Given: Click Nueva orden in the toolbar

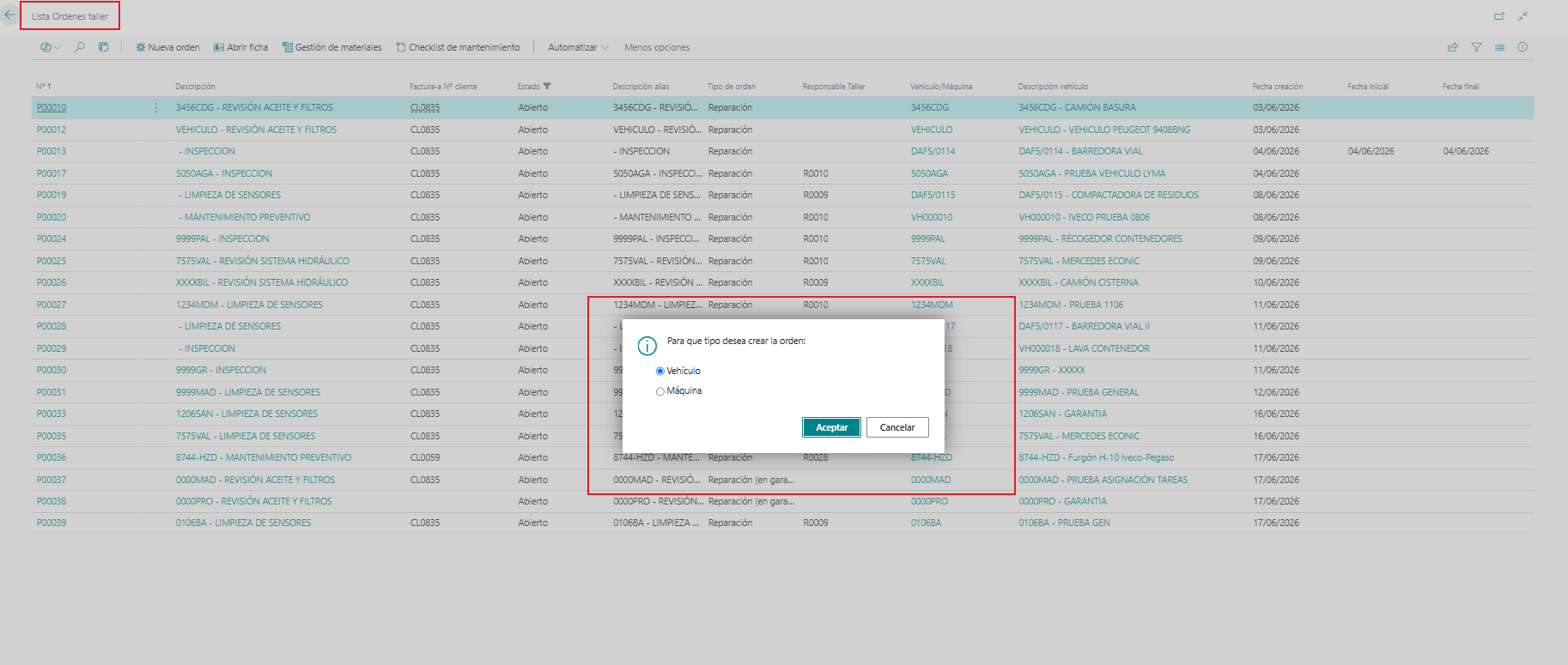Looking at the screenshot, I should 167,47.
